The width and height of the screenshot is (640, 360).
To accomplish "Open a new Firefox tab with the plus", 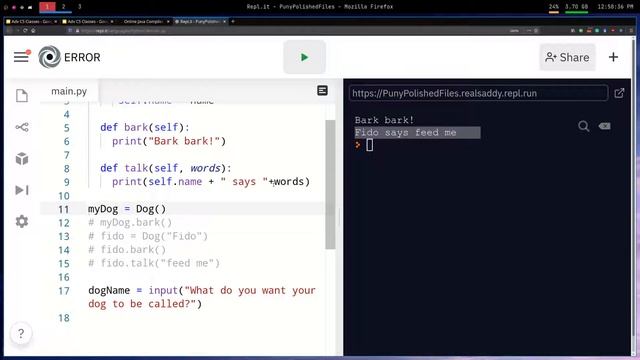I will (233, 21).
